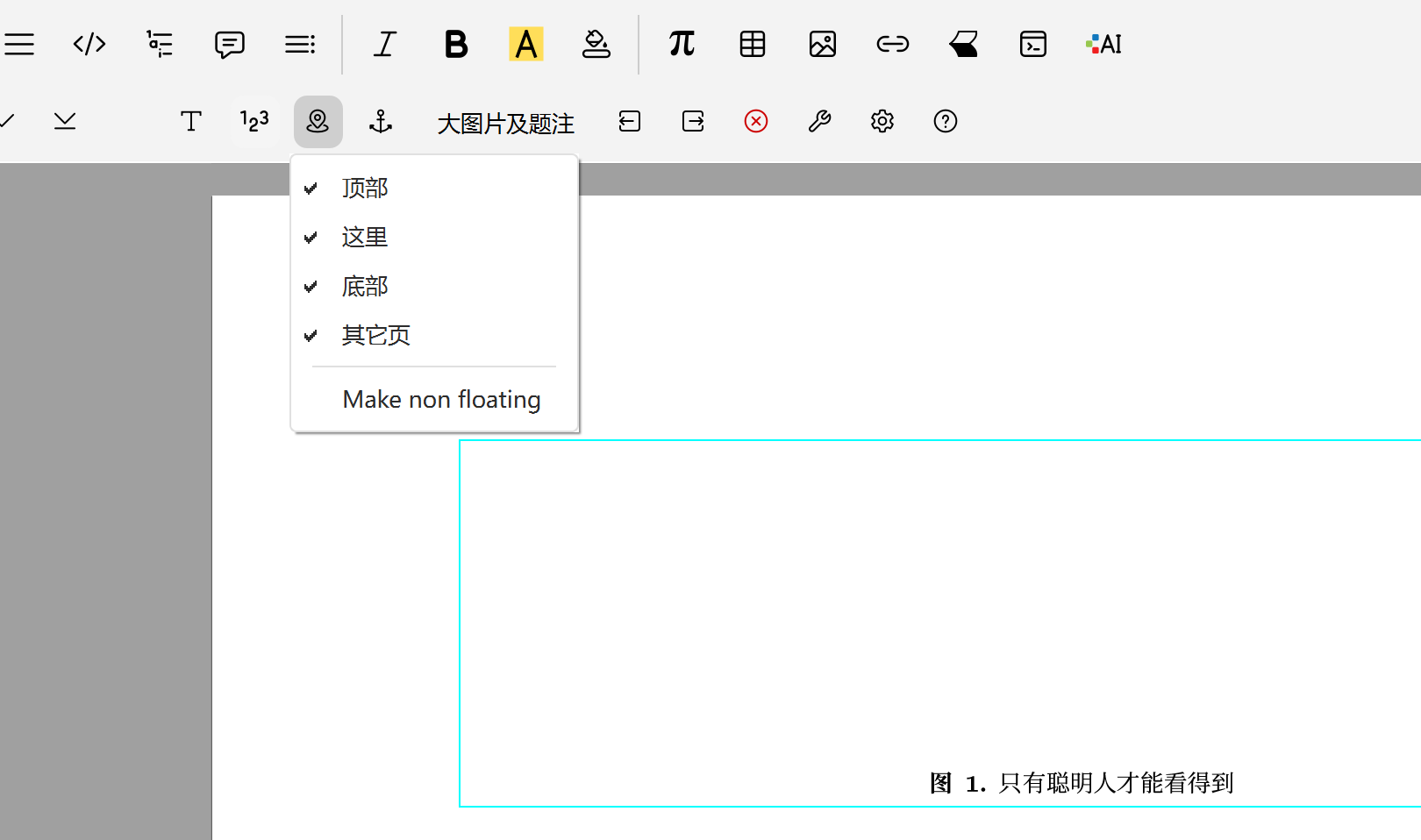Insert a table from toolbar

pyautogui.click(x=753, y=44)
